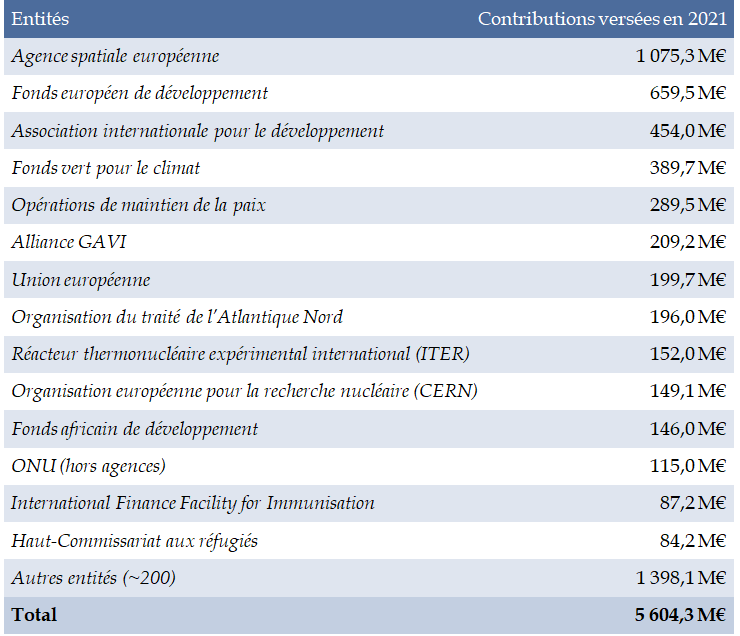Click 'Fonds européen de développement' entry
740x636 pixels.
click(139, 93)
